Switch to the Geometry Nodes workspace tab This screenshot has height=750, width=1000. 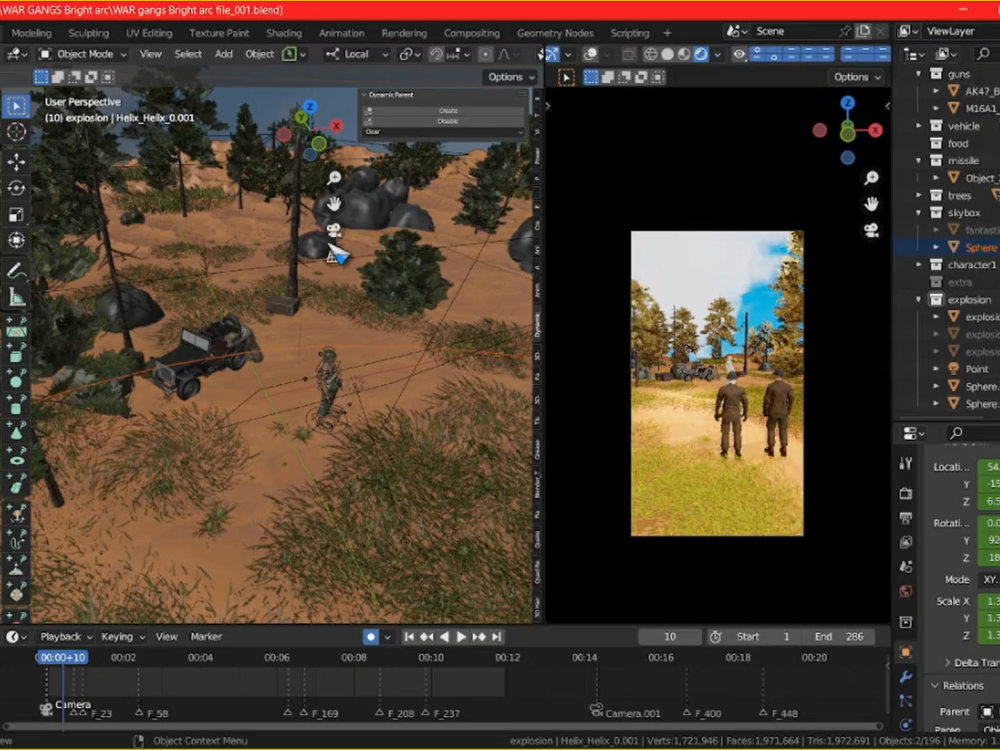(555, 33)
